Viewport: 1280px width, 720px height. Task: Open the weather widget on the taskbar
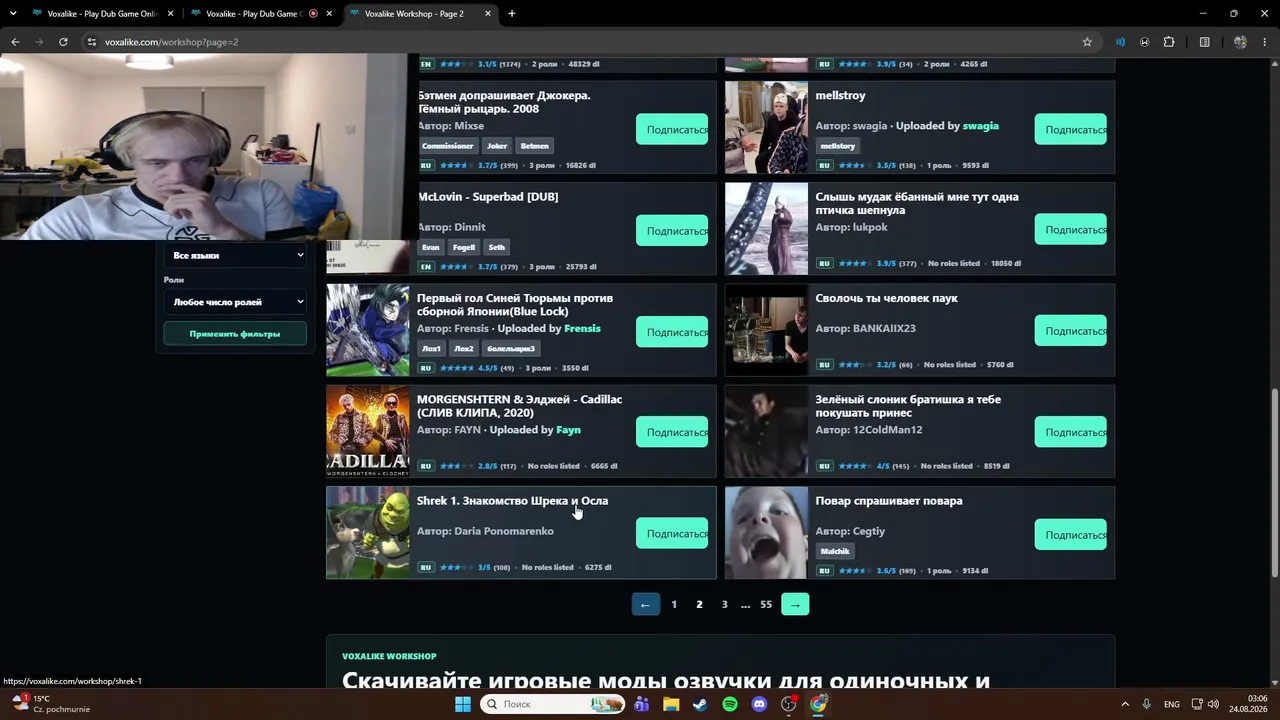coord(50,704)
